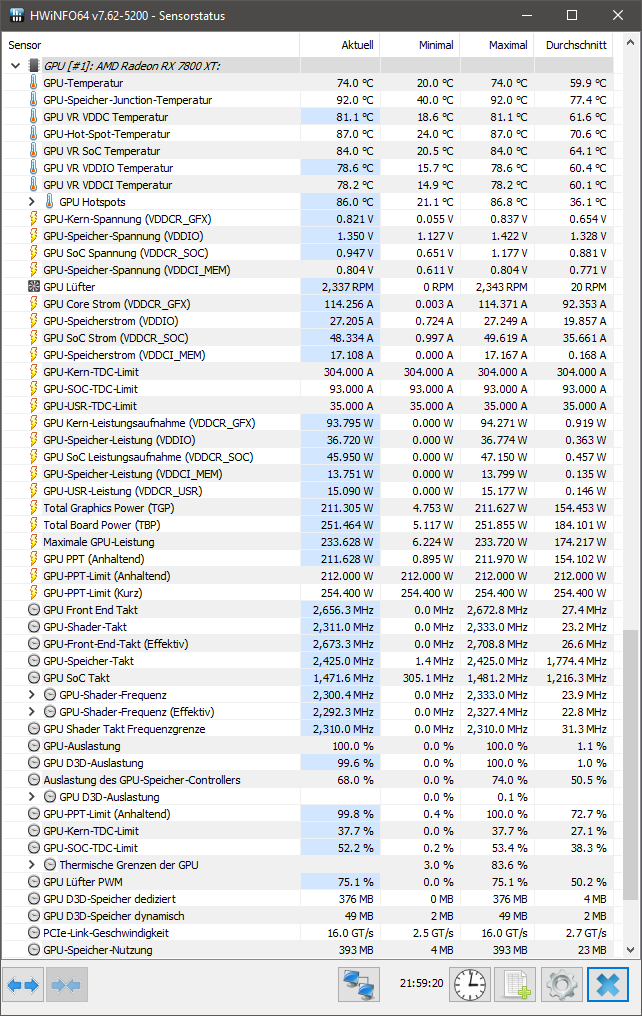Viewport: 642px width, 1016px height.
Task: Click the fan icon beside GPU Lüfter
Action: tap(34, 286)
